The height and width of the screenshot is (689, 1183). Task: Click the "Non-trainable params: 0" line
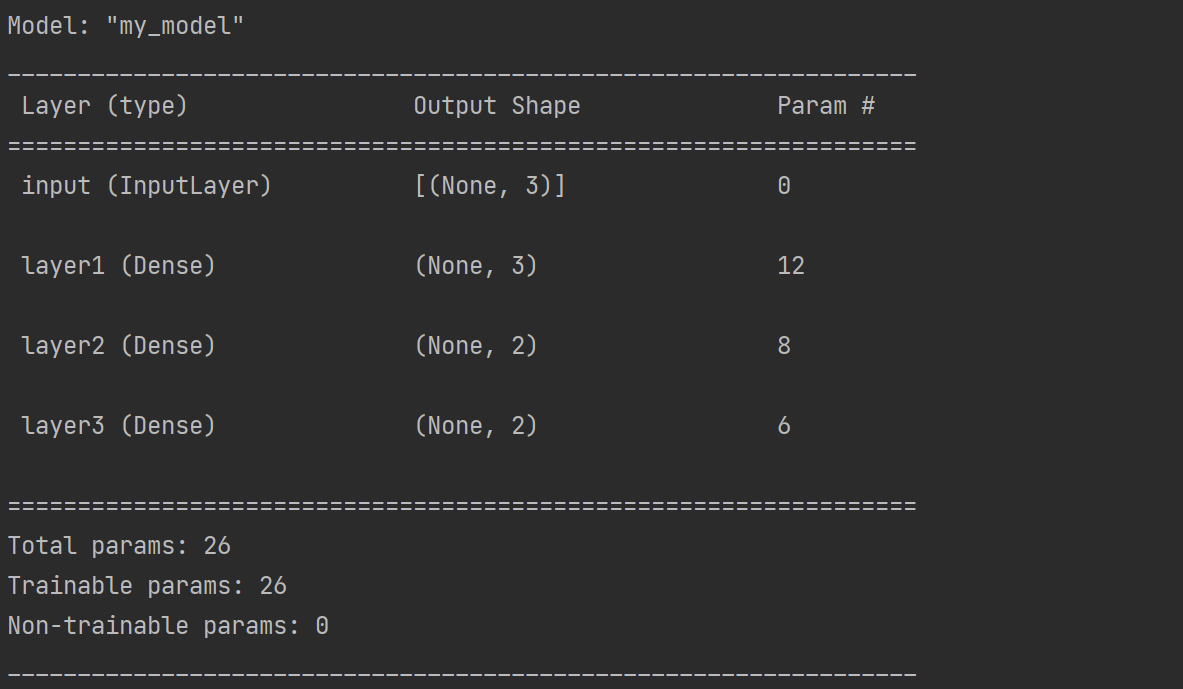click(x=168, y=626)
